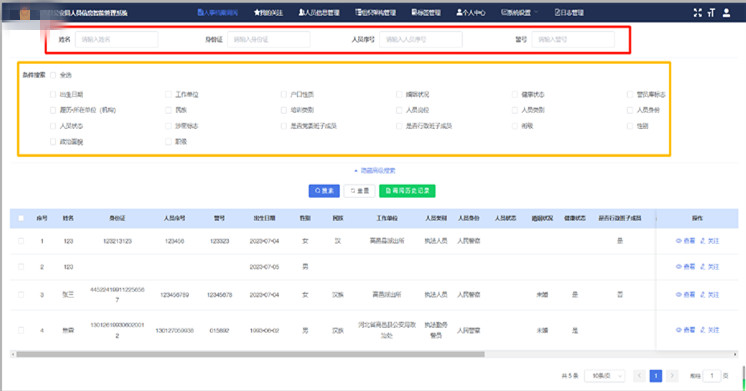
Task: Click 关注 follow link in row 3 张三
Action: 710,295
